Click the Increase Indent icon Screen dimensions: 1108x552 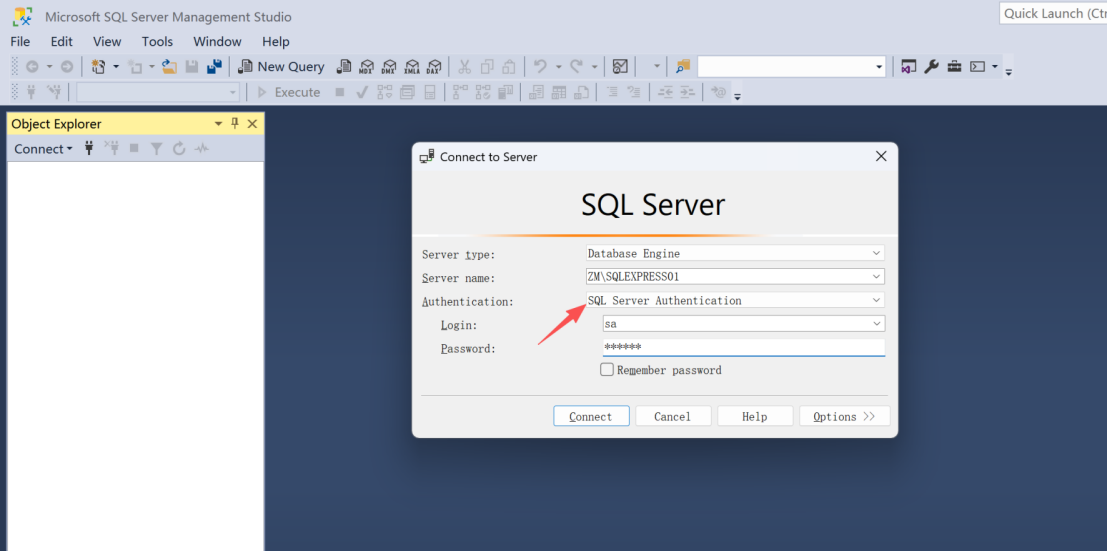click(x=688, y=92)
